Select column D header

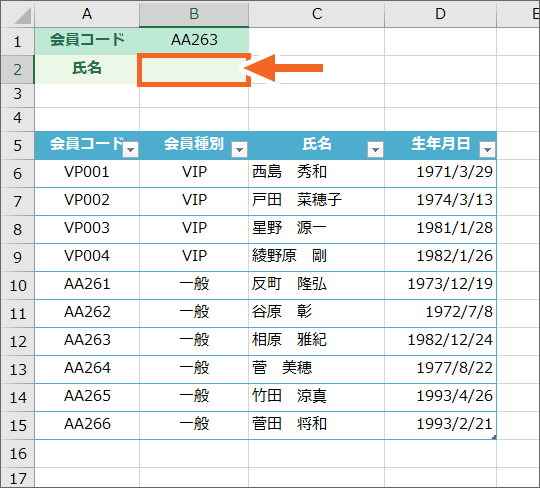(440, 14)
